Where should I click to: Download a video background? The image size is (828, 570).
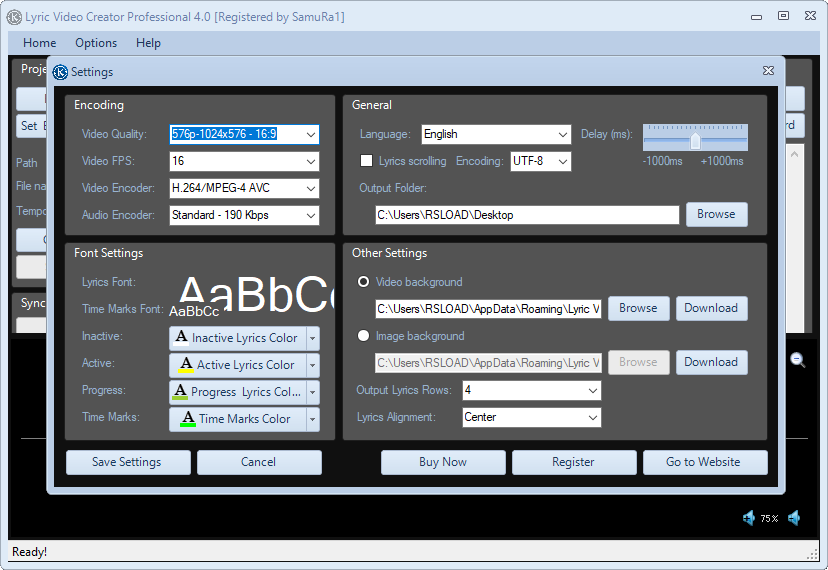point(711,308)
